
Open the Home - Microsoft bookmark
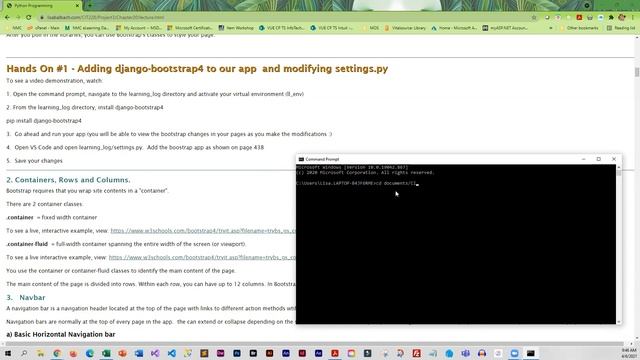pyautogui.click(x=454, y=28)
